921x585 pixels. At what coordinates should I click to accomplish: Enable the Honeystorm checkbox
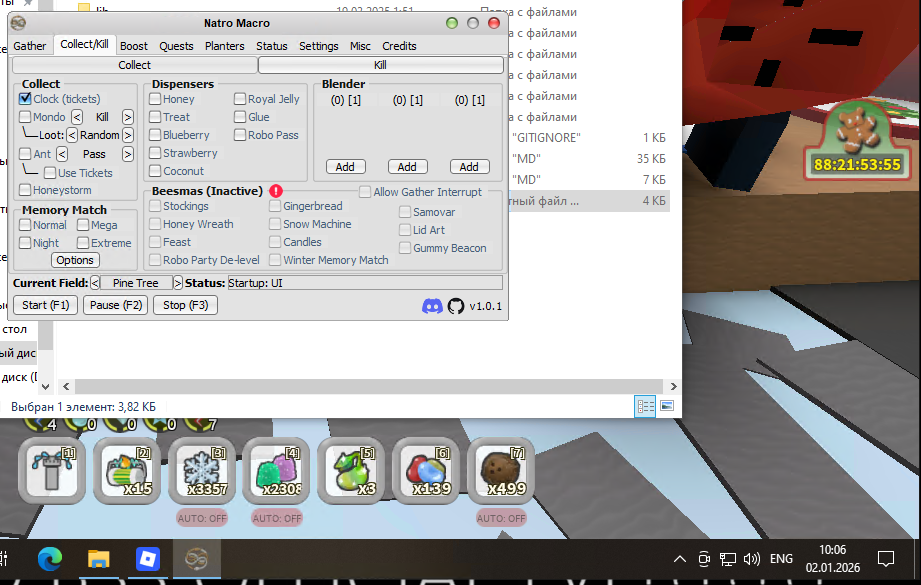(25, 190)
